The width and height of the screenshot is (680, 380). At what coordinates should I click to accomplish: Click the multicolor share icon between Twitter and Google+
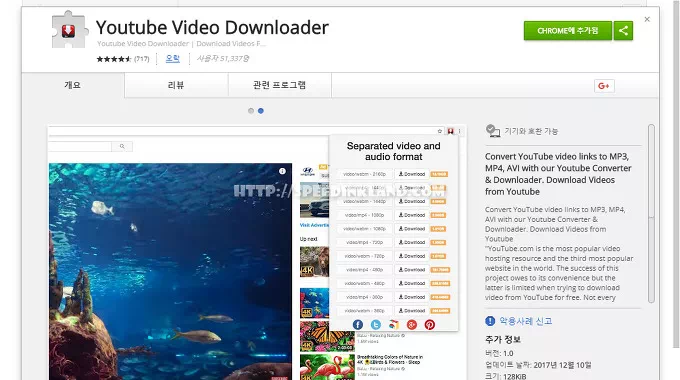click(394, 324)
